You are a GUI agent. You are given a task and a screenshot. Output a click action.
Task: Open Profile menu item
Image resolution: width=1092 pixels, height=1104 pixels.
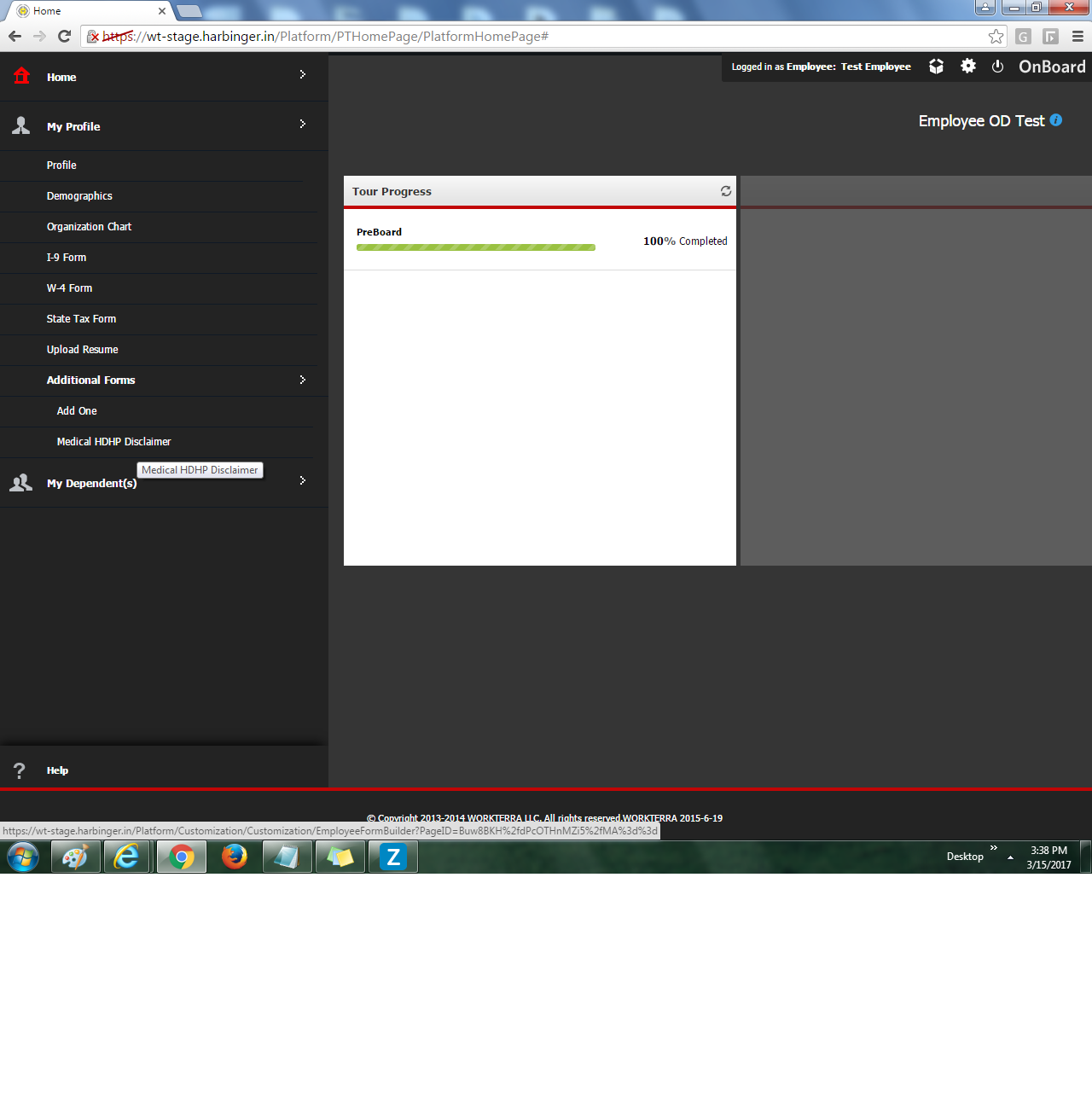point(61,166)
